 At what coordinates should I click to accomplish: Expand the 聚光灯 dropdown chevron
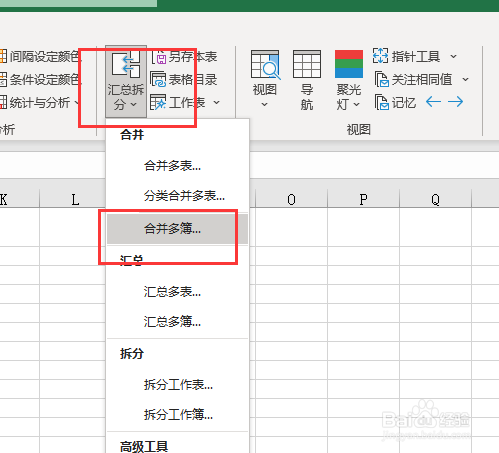(356, 105)
